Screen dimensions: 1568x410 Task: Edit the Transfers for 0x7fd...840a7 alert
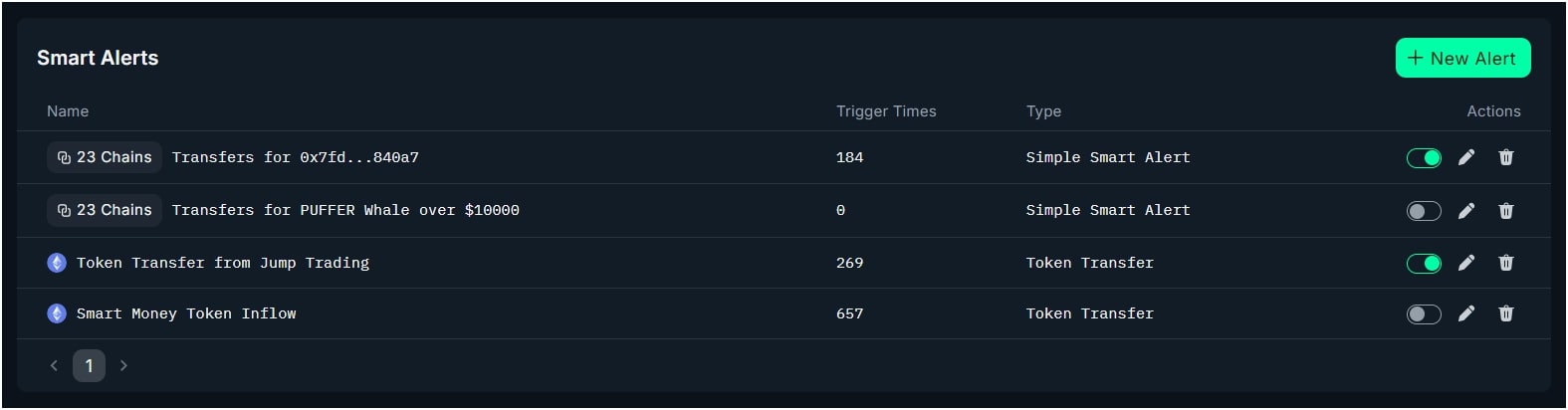tap(1466, 157)
